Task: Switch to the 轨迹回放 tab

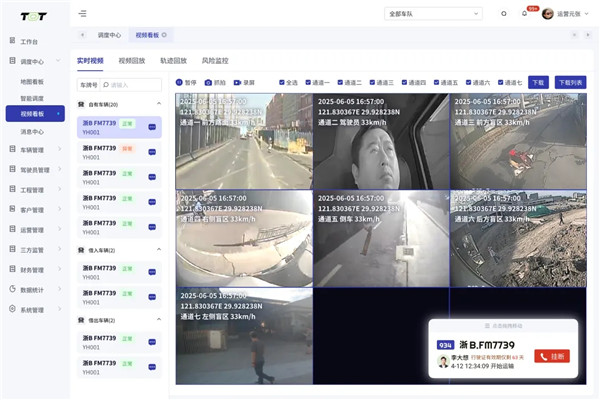Action: (173, 61)
